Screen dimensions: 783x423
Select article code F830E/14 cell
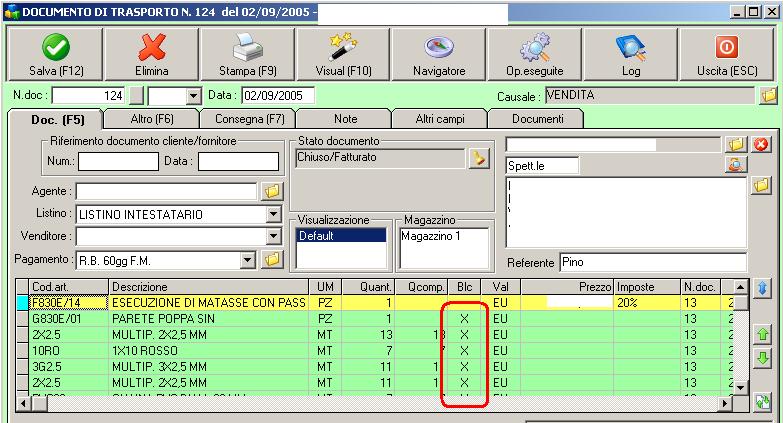pos(68,303)
